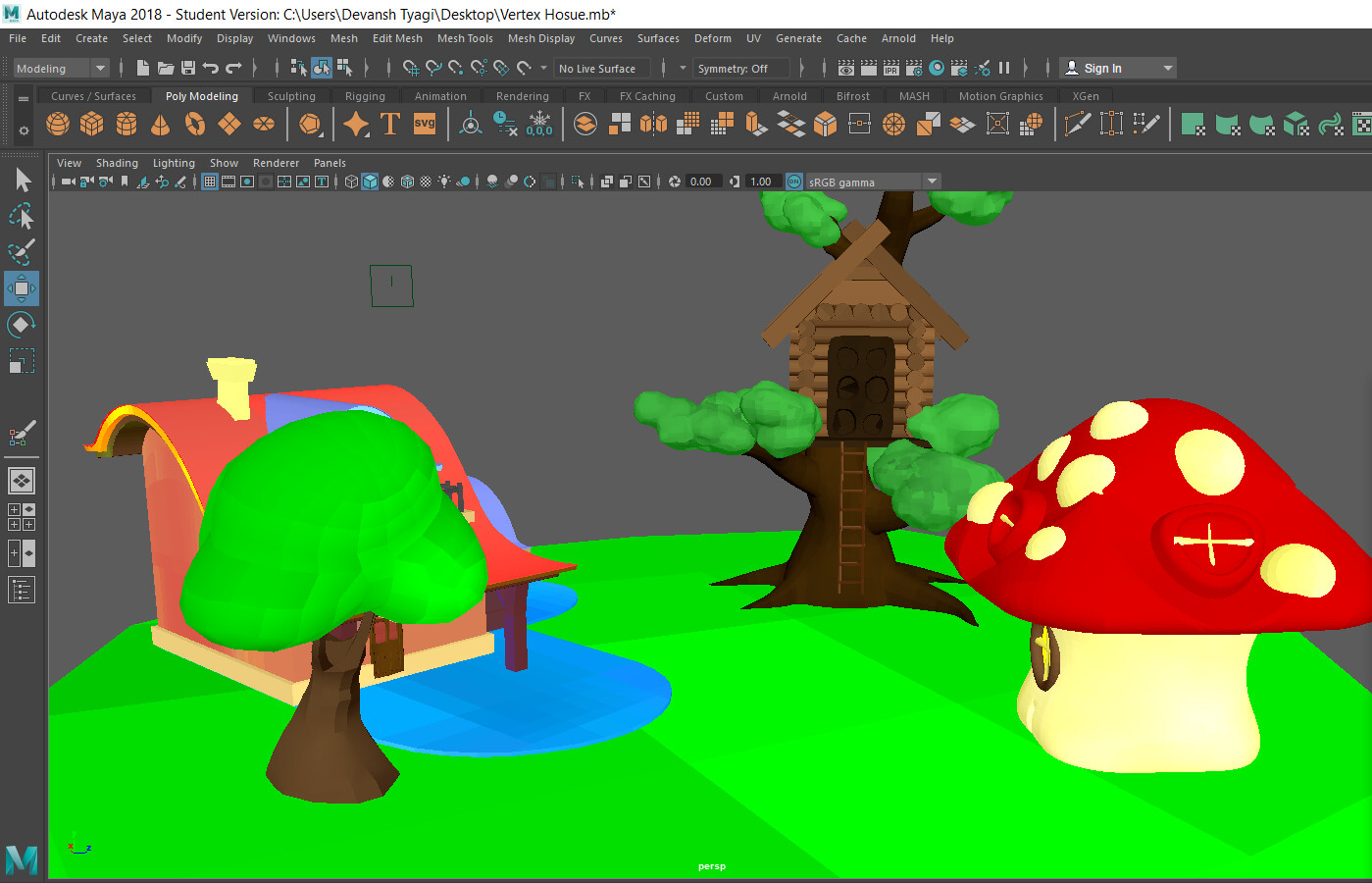The height and width of the screenshot is (883, 1372).
Task: Toggle the grid display in the viewport
Action: [x=209, y=181]
